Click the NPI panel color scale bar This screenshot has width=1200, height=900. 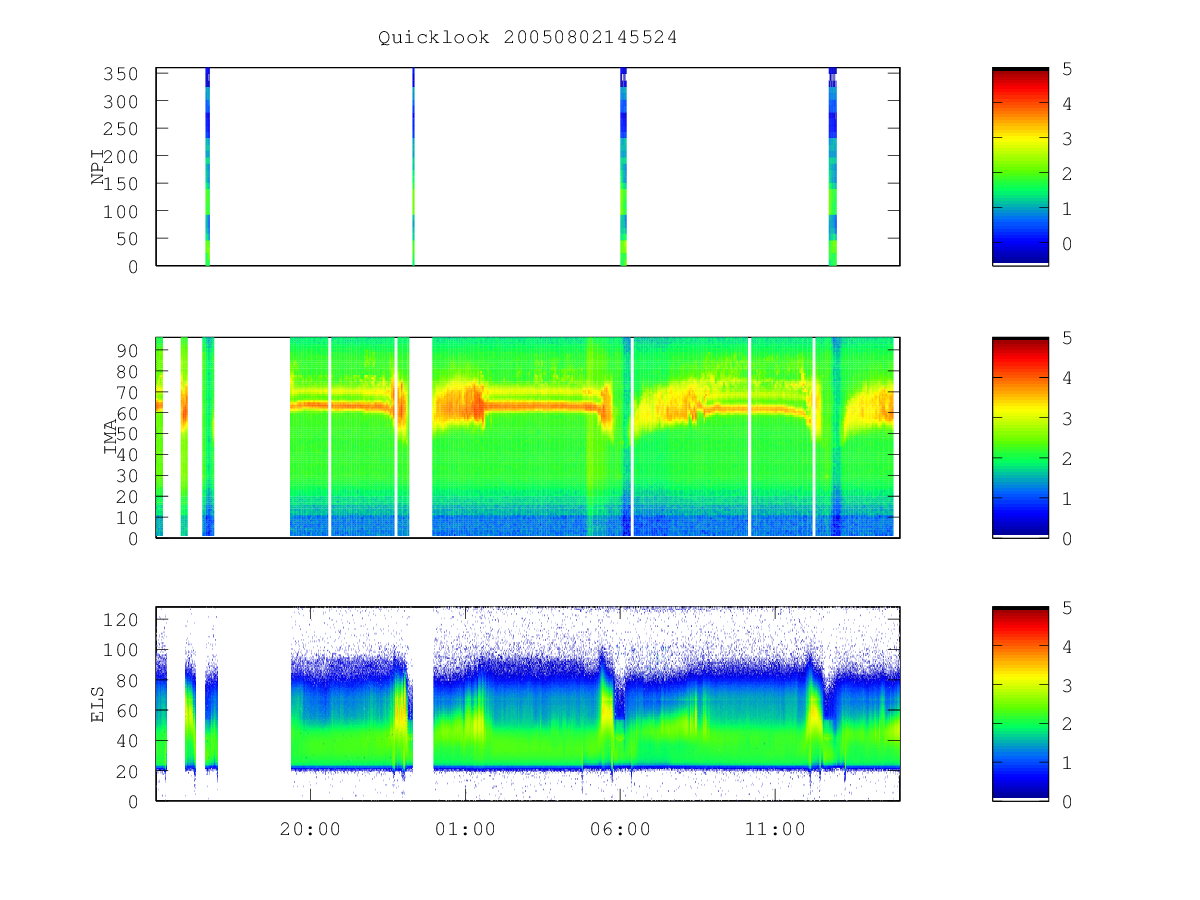(x=1020, y=166)
